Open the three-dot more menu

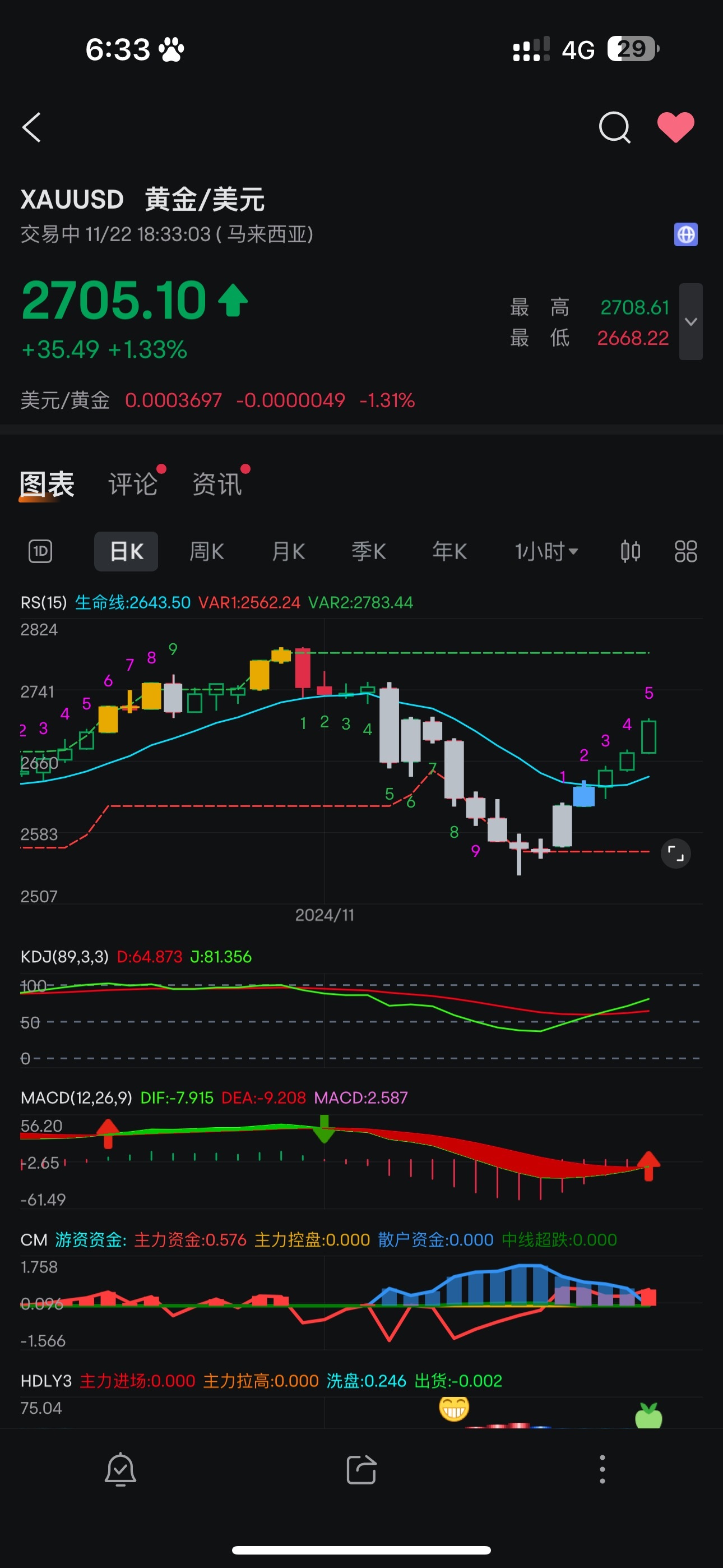[x=602, y=1469]
